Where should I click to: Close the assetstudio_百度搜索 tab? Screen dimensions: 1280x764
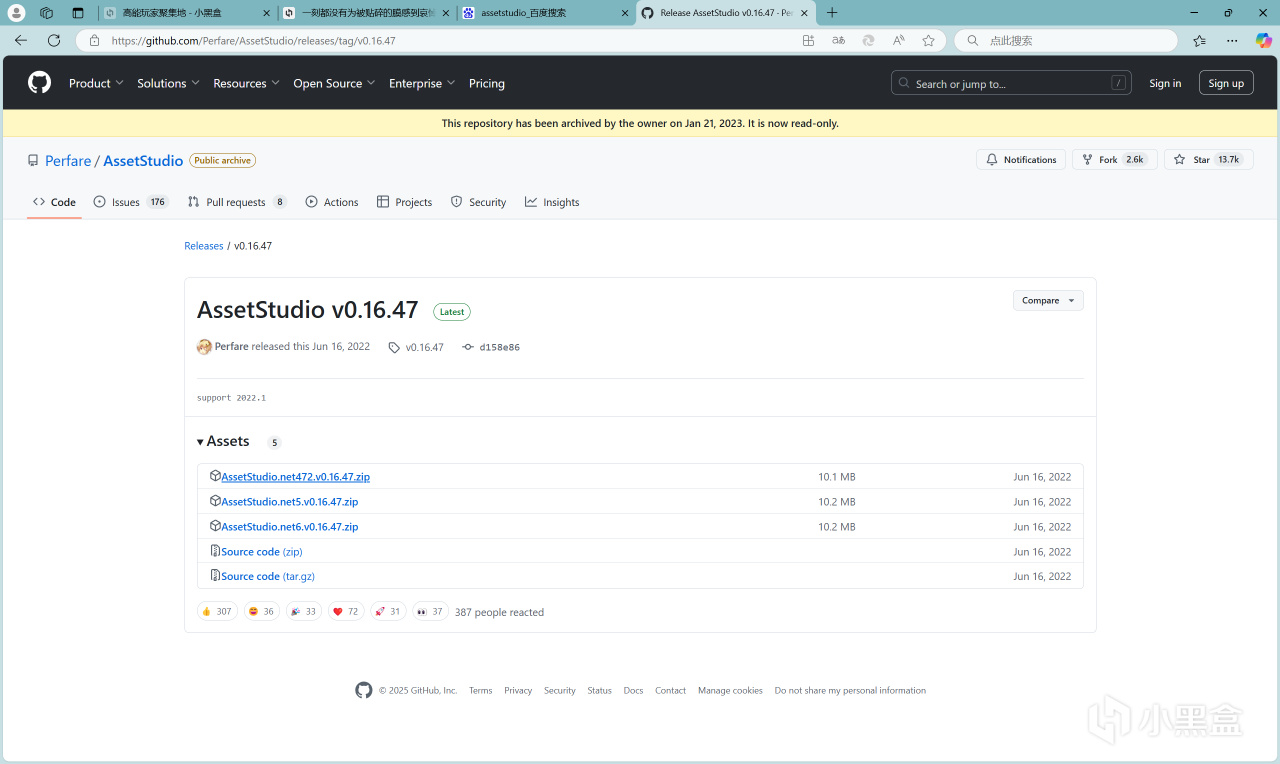[624, 13]
